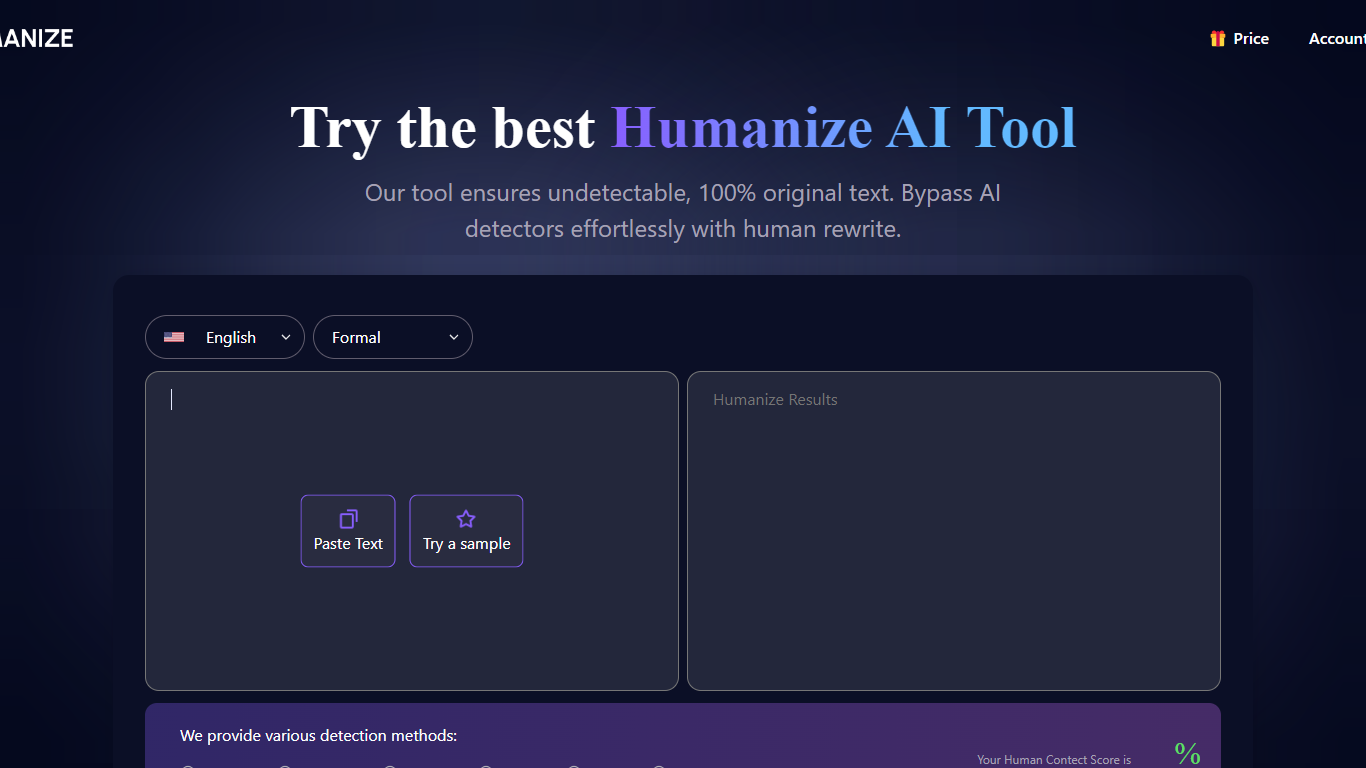1366x768 pixels.
Task: Click the chevron on the English selector
Action: tap(285, 337)
